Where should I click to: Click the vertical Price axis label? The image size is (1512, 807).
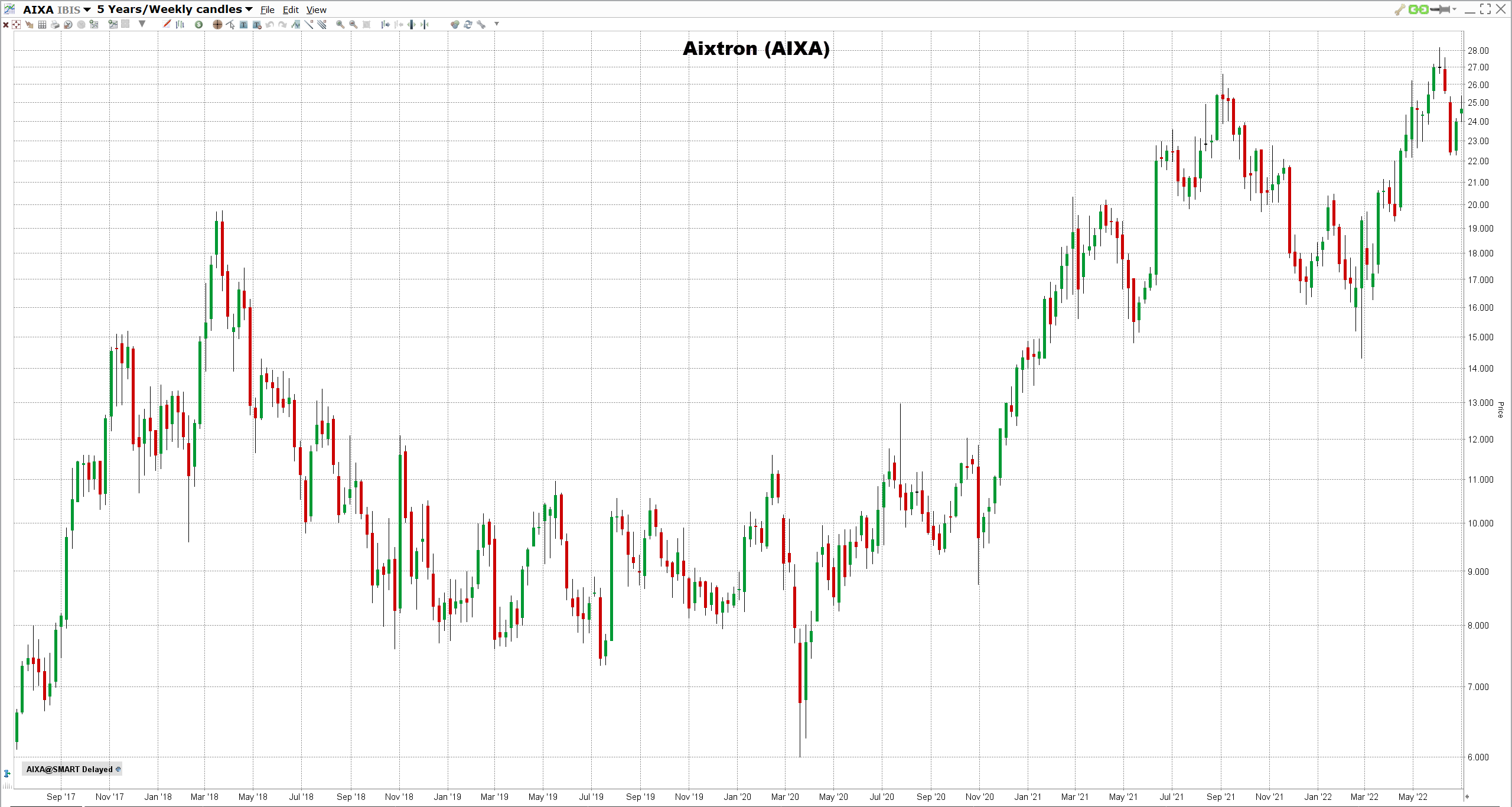[x=1500, y=409]
